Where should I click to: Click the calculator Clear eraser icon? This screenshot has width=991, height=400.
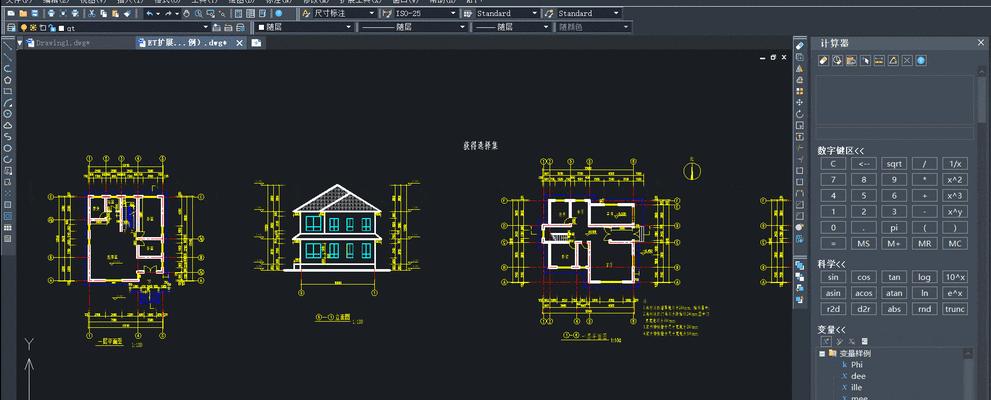pos(824,61)
